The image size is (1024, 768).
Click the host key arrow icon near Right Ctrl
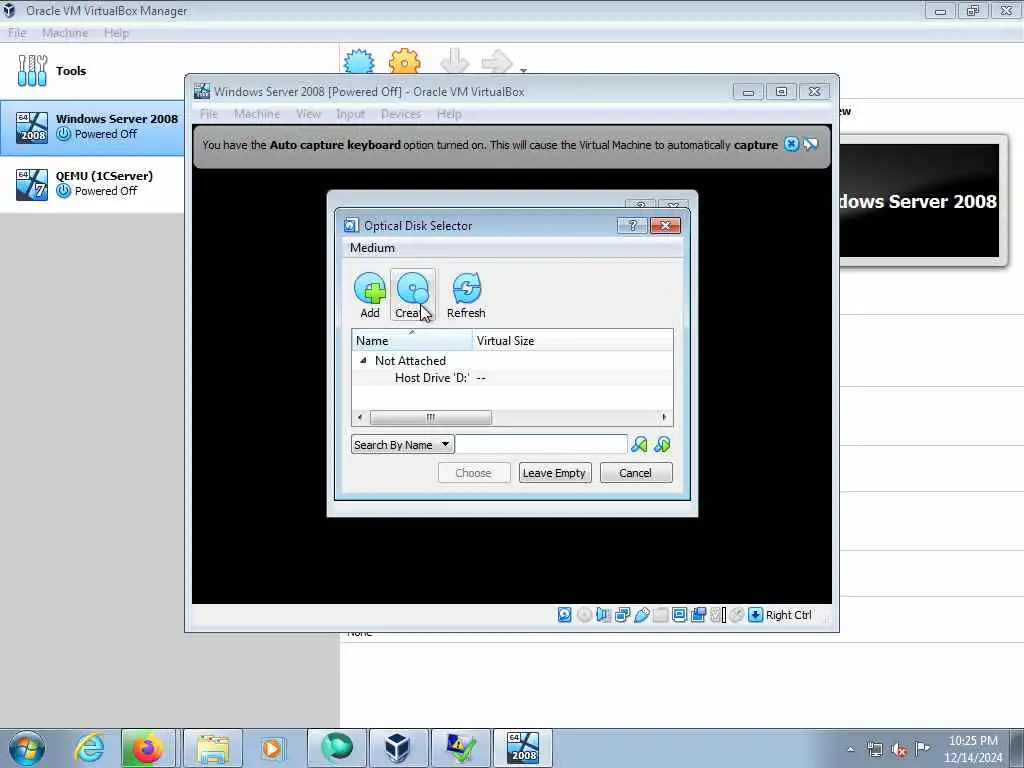(755, 615)
